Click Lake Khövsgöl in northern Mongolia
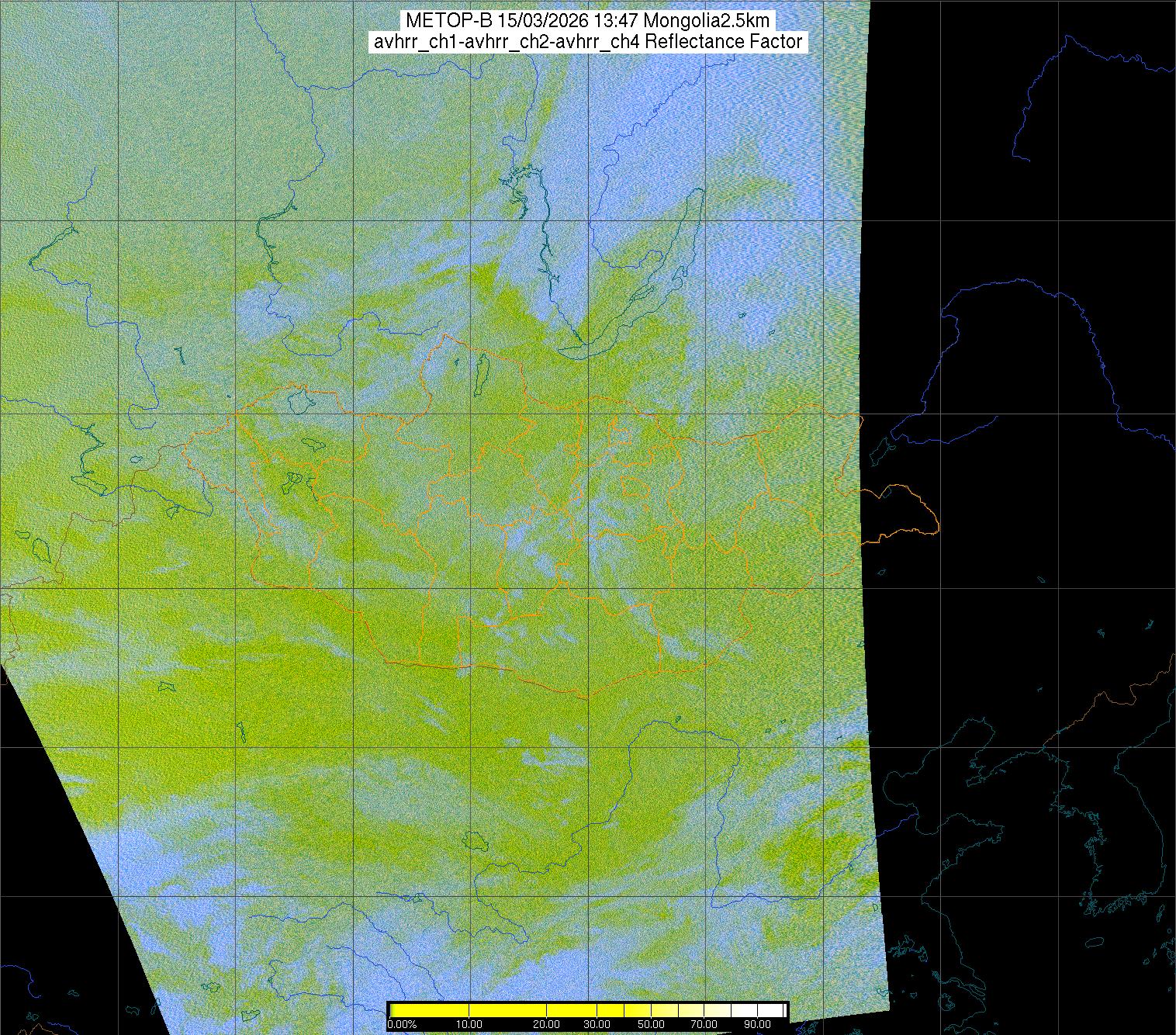 (x=482, y=371)
